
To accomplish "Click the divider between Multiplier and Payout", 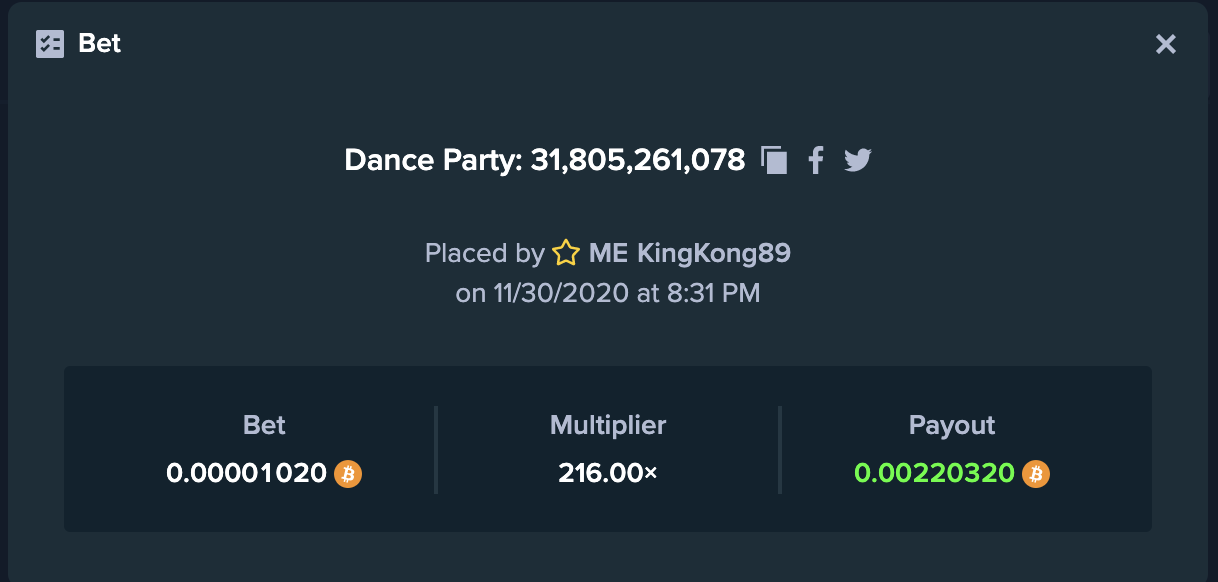I will [780, 450].
